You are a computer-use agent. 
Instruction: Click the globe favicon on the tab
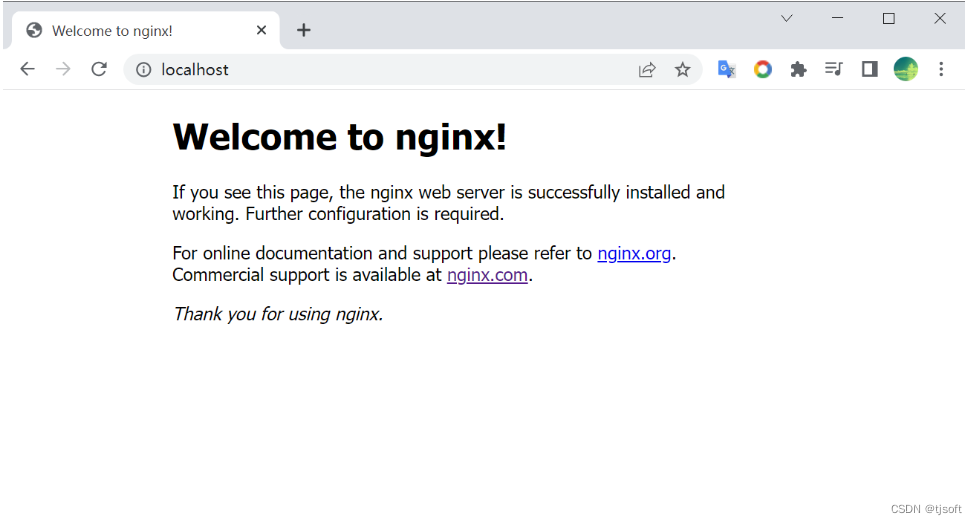click(x=34, y=31)
